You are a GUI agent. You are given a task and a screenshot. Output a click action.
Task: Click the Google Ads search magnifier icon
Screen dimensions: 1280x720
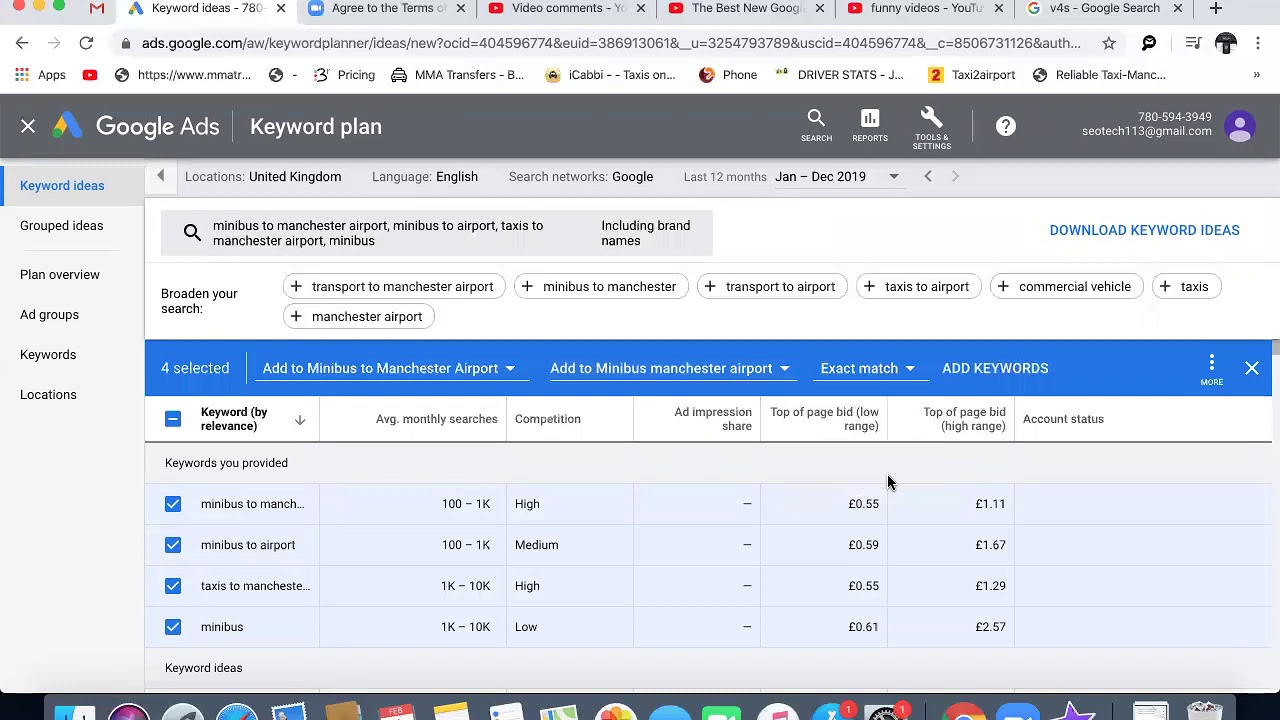point(816,119)
